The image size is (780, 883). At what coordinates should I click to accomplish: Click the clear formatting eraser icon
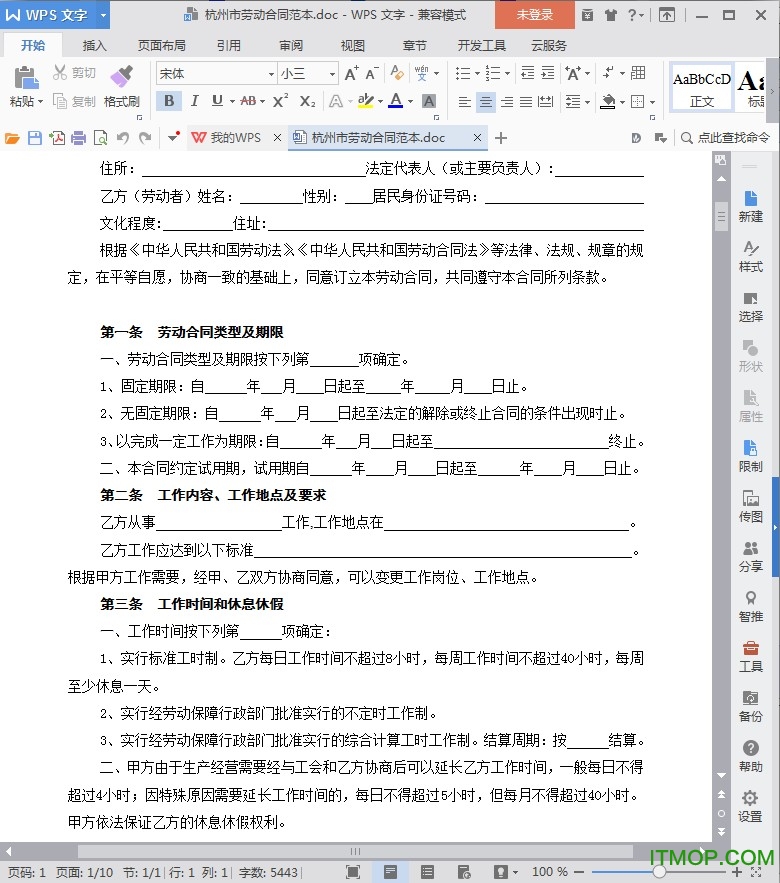click(x=397, y=73)
